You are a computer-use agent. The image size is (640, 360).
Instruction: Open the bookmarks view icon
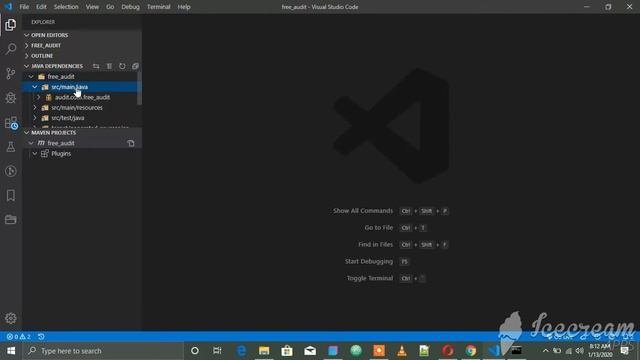[11, 196]
